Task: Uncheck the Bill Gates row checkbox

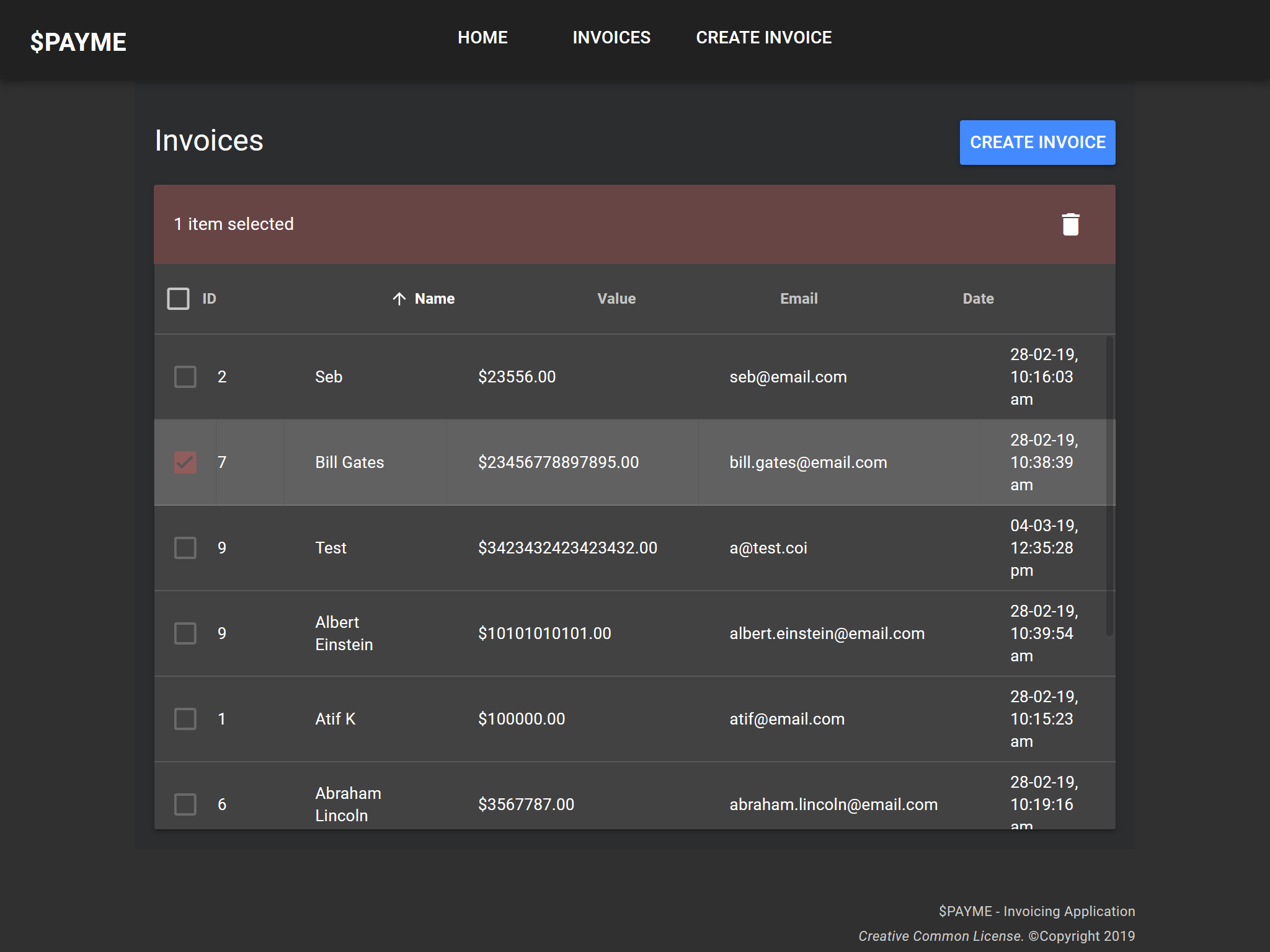Action: (185, 462)
